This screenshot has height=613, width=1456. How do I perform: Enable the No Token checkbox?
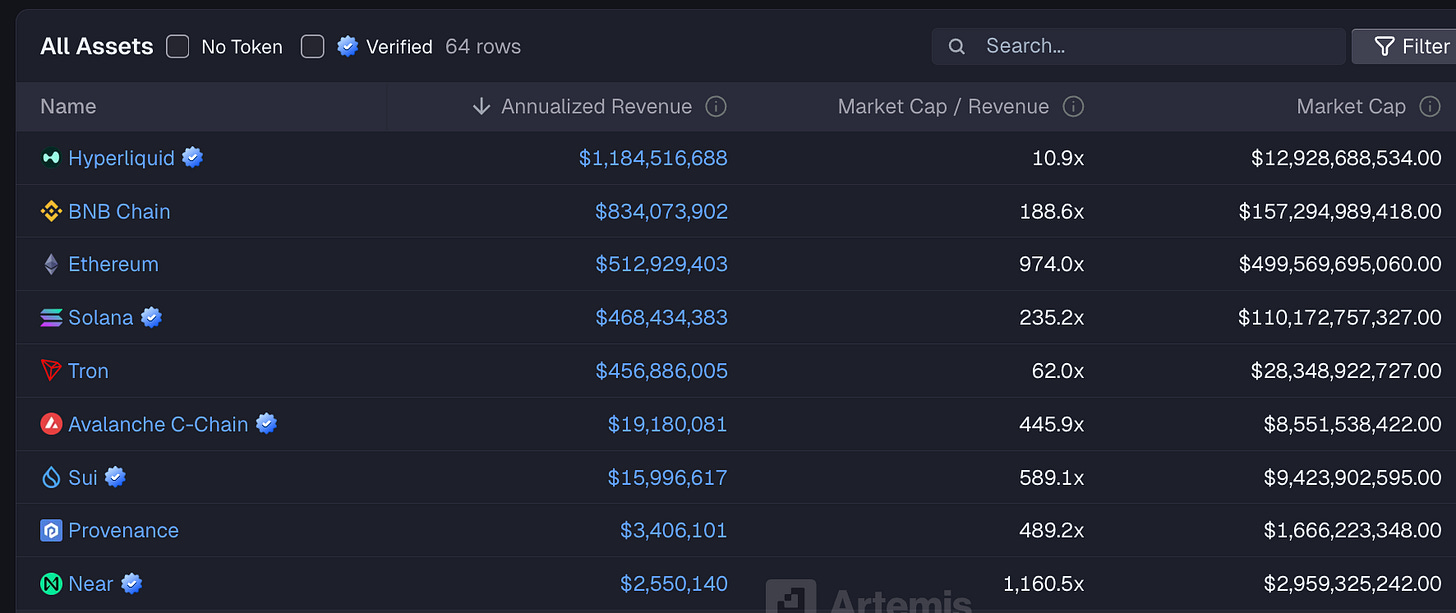tap(177, 46)
